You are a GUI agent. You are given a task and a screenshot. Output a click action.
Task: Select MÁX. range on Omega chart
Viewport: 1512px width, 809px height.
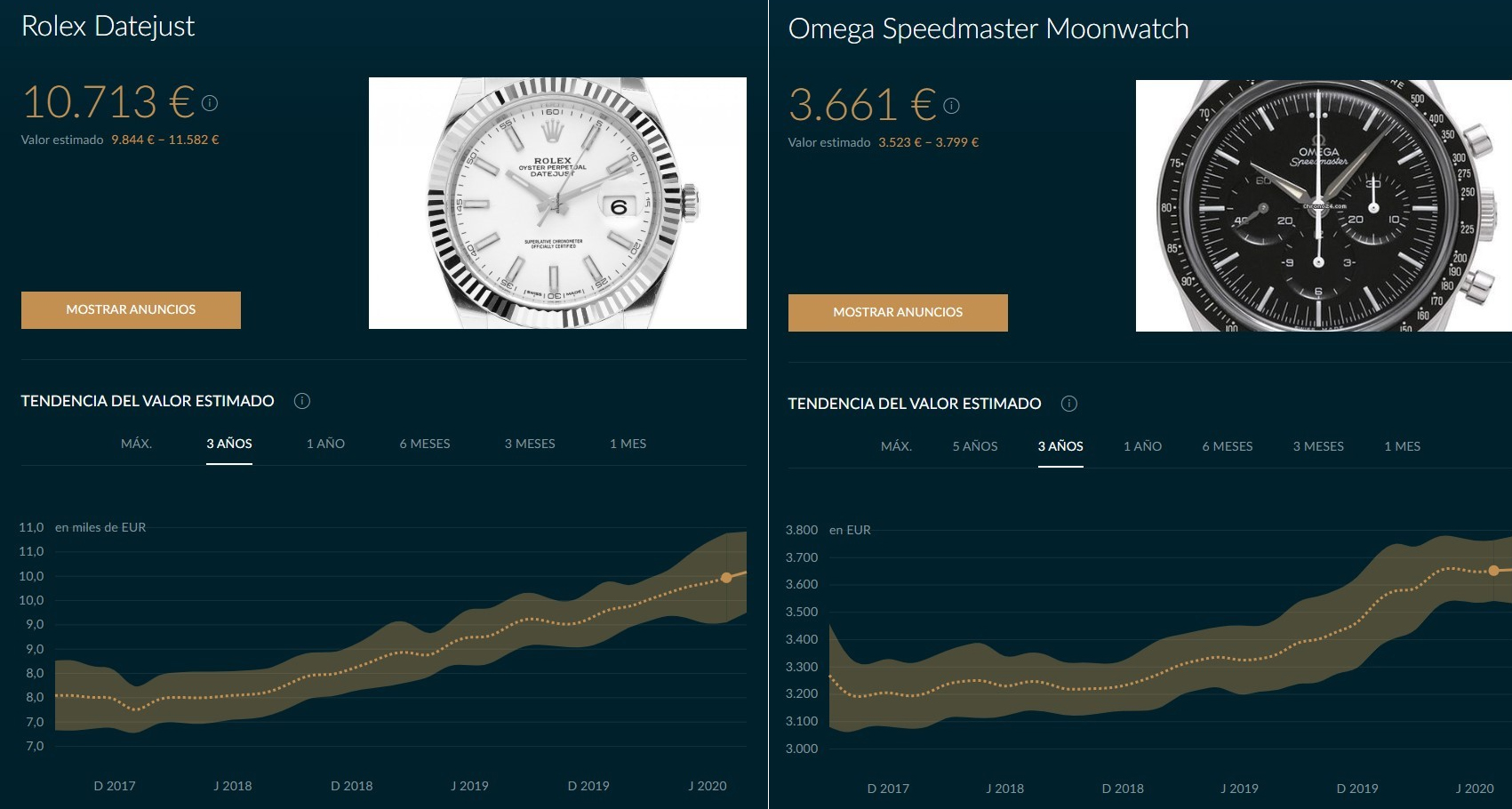pos(896,446)
